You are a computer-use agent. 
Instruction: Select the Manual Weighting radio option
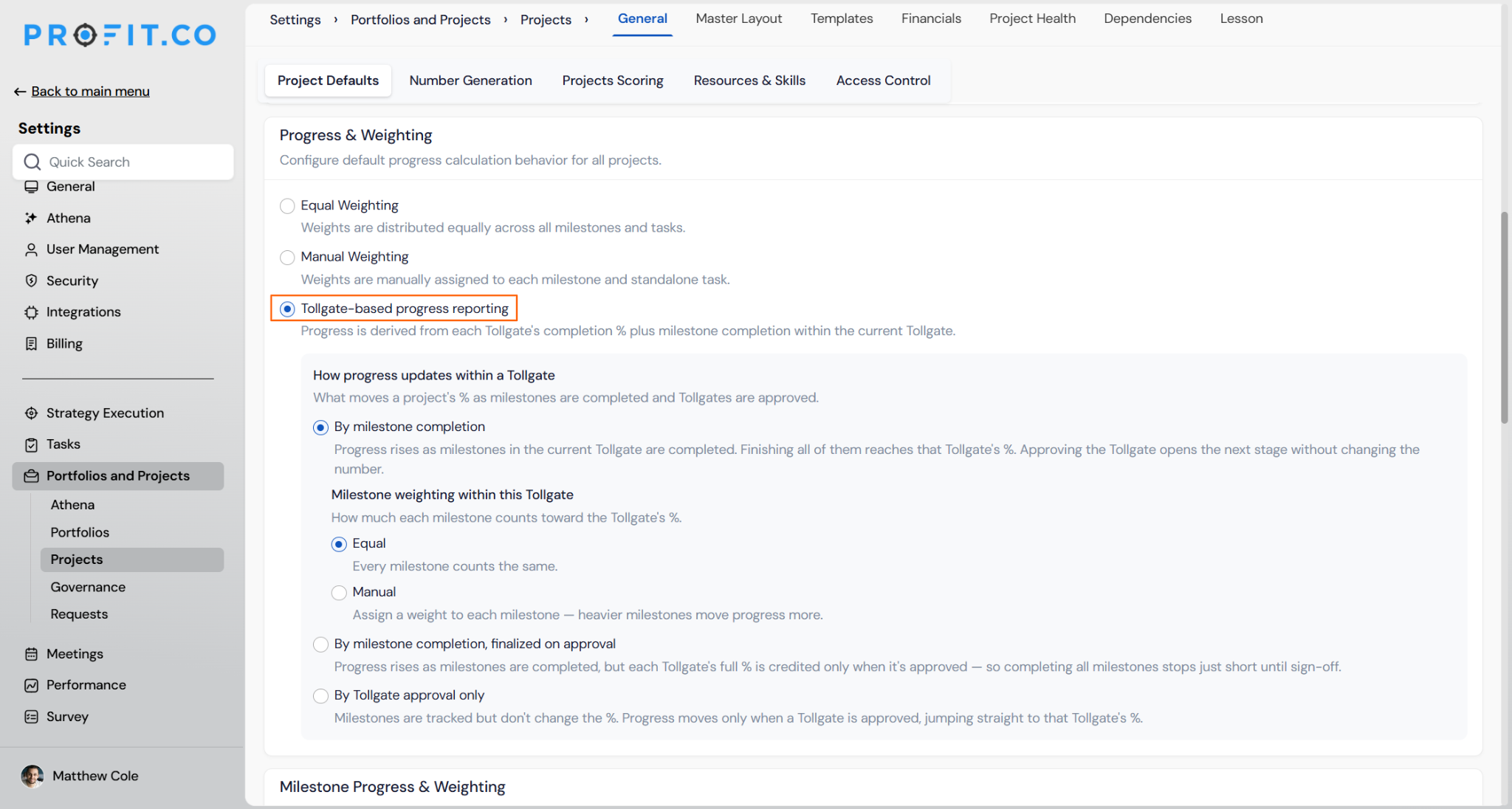click(287, 257)
